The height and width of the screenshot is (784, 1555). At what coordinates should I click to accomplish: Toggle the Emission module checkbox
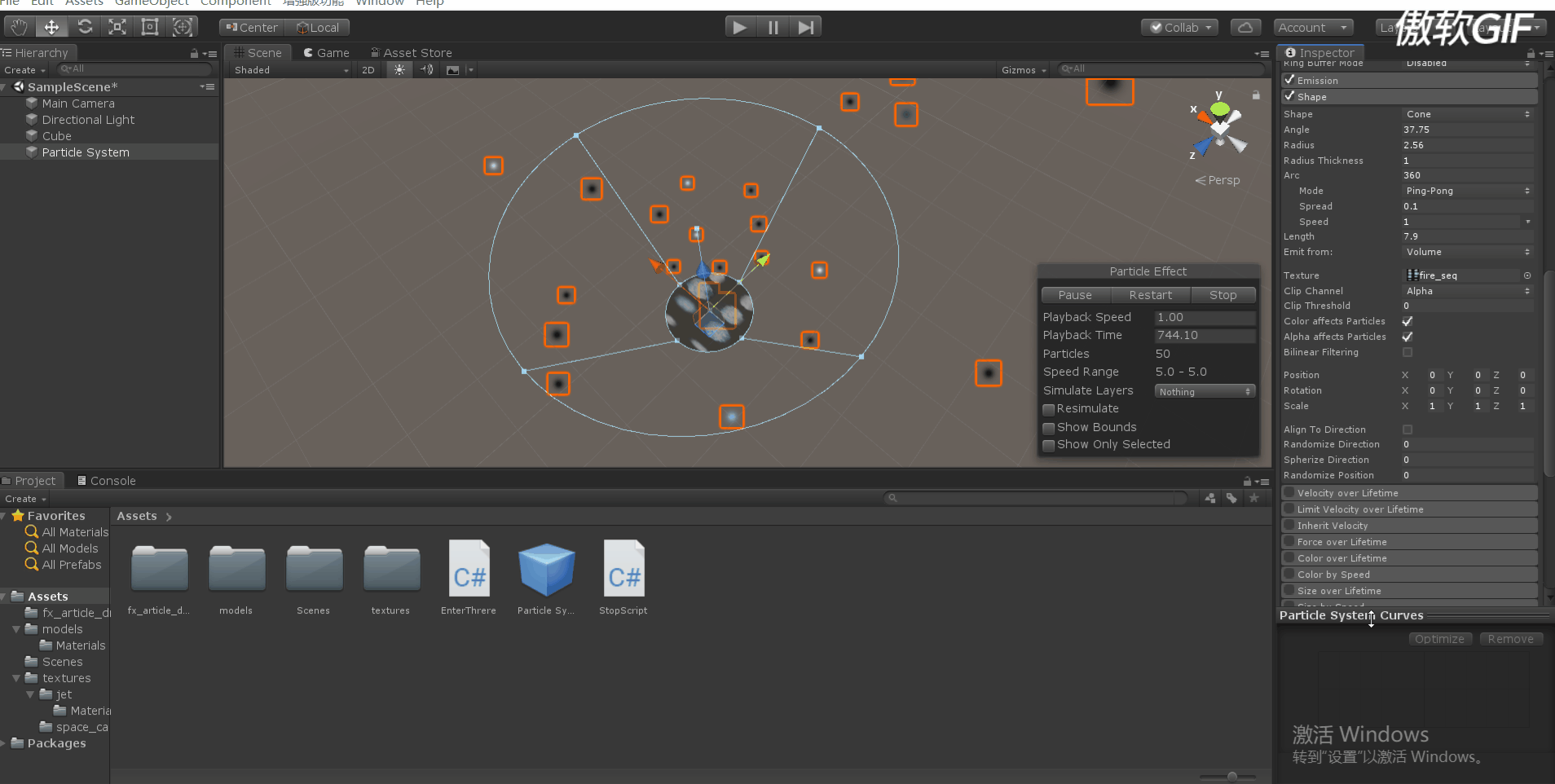(1289, 80)
